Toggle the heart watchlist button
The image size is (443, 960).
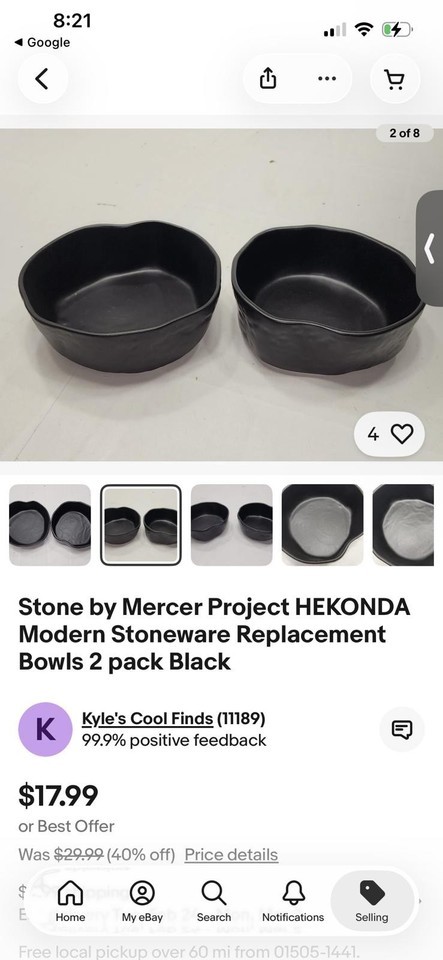pos(390,434)
